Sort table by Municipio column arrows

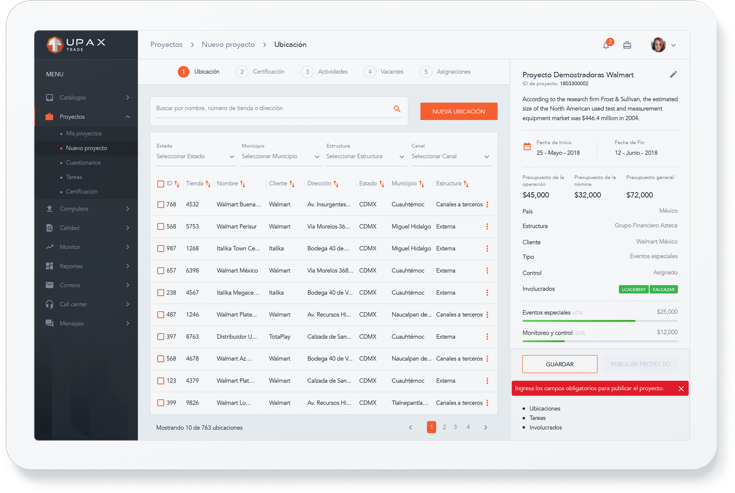click(x=422, y=184)
